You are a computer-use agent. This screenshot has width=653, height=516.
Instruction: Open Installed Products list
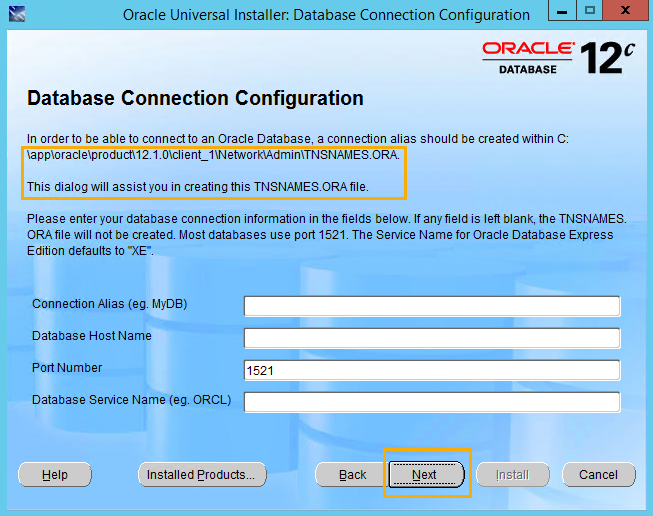point(202,474)
